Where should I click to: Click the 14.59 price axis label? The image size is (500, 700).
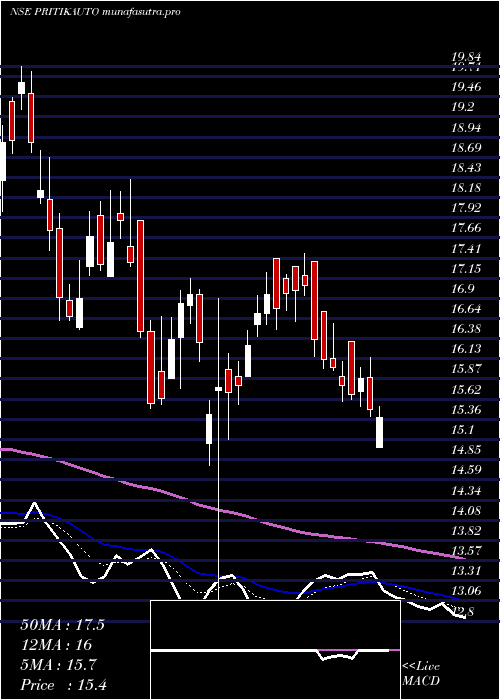coord(466,470)
